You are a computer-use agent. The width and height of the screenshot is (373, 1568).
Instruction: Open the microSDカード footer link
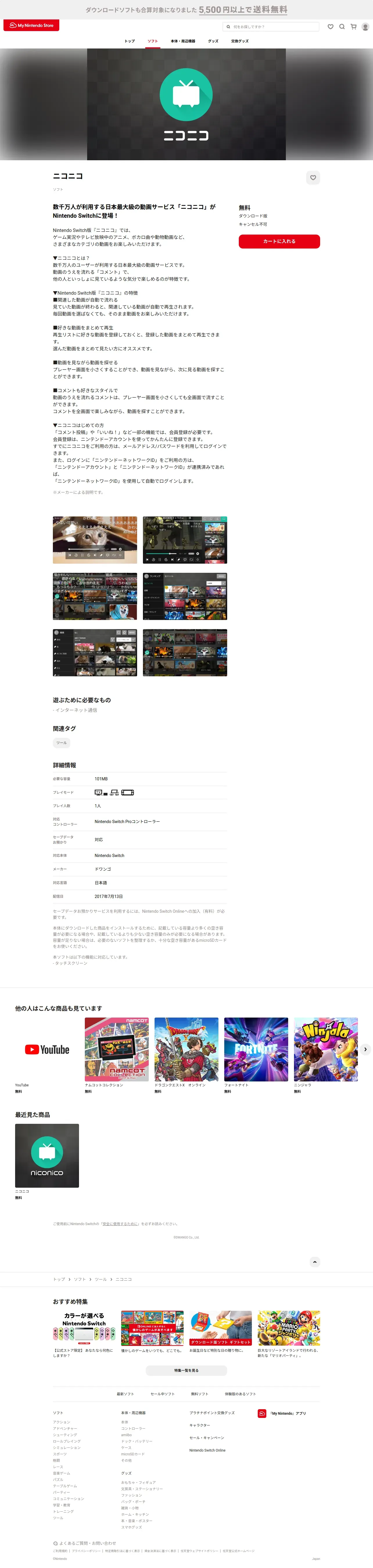(x=133, y=1454)
